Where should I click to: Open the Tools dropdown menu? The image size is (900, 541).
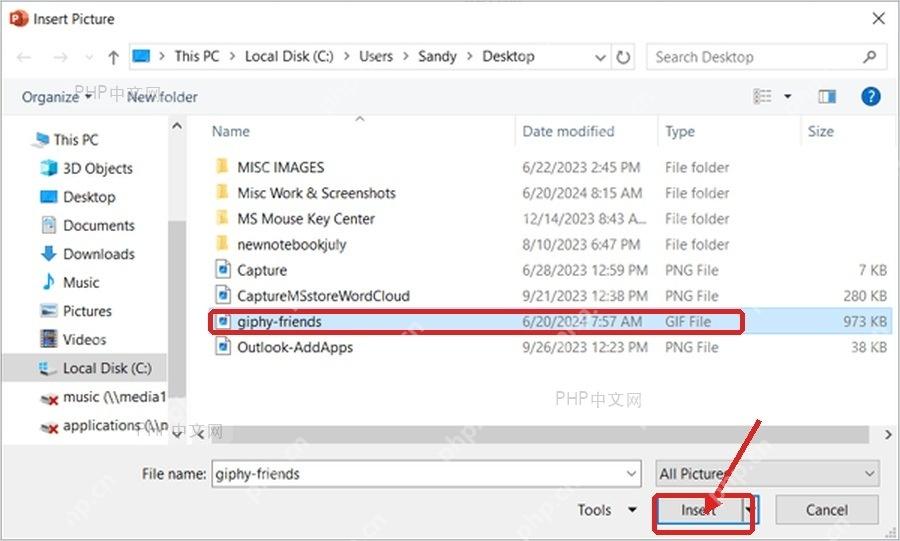[x=606, y=510]
